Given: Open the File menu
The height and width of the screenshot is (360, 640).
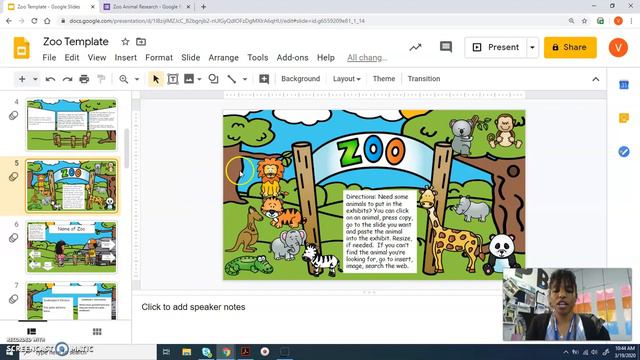Looking at the screenshot, I should click(49, 58).
